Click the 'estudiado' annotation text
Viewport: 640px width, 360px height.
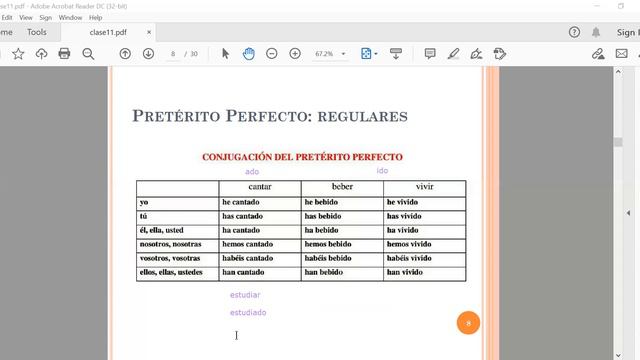(248, 312)
